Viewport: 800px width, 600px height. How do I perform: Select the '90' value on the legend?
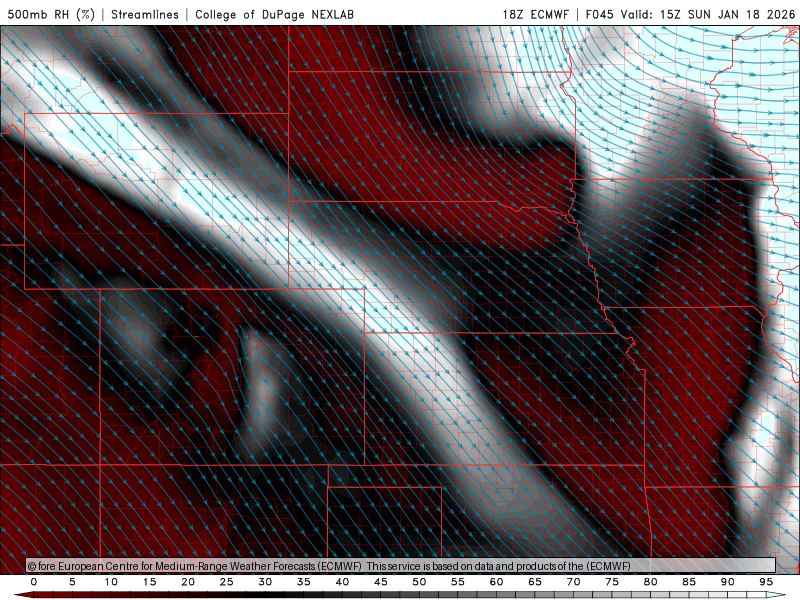728,582
